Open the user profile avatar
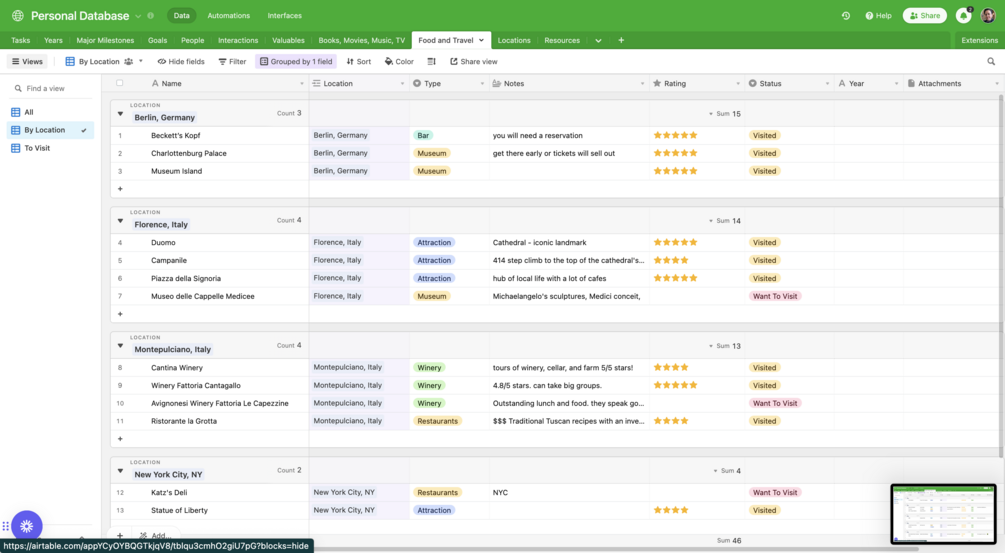Viewport: 1005px width, 553px height. coord(988,15)
